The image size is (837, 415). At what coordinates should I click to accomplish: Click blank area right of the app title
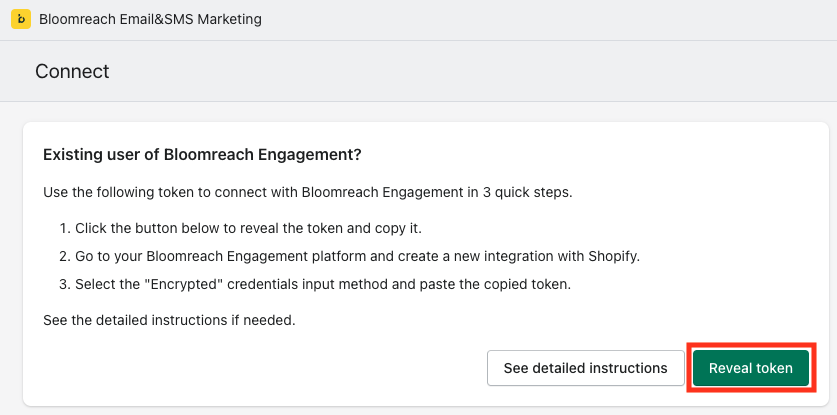coord(550,20)
